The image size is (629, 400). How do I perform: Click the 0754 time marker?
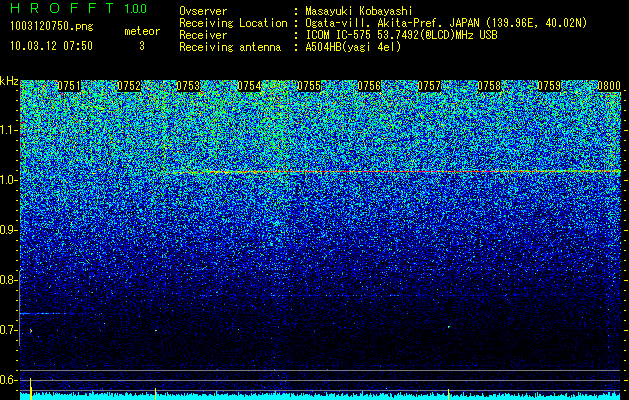(249, 86)
